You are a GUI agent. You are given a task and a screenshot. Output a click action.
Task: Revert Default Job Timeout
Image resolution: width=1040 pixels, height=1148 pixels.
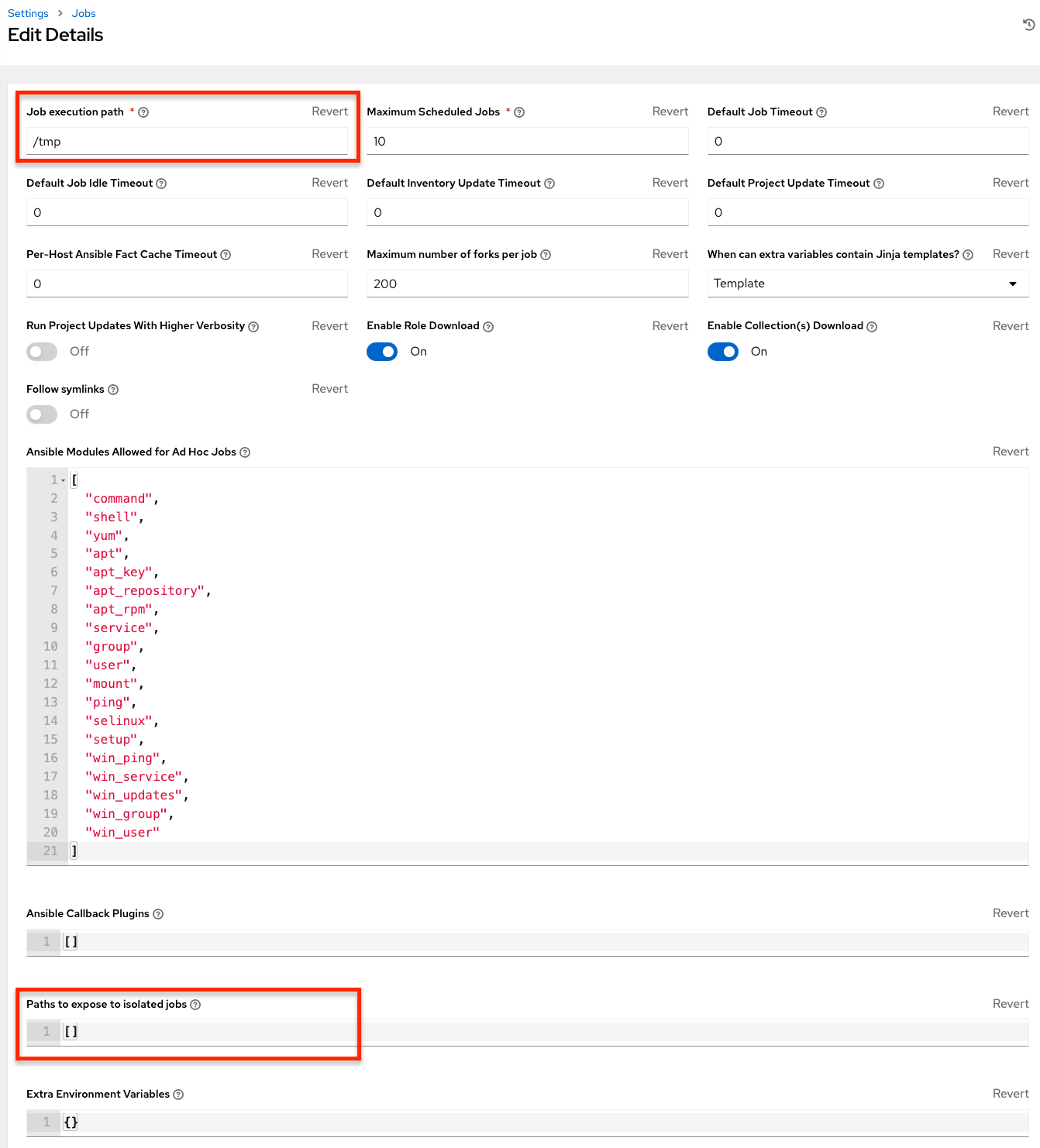(1011, 112)
